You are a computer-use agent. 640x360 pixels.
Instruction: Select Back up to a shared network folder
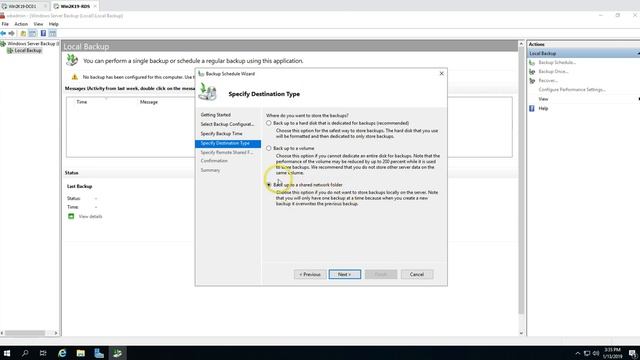[269, 185]
